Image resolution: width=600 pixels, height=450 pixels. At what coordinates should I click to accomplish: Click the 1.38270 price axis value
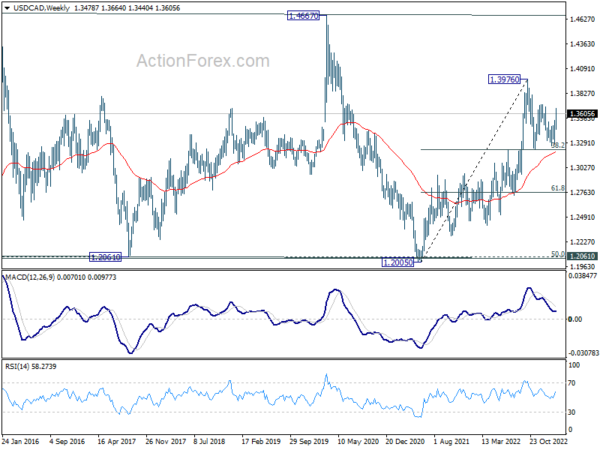583,94
